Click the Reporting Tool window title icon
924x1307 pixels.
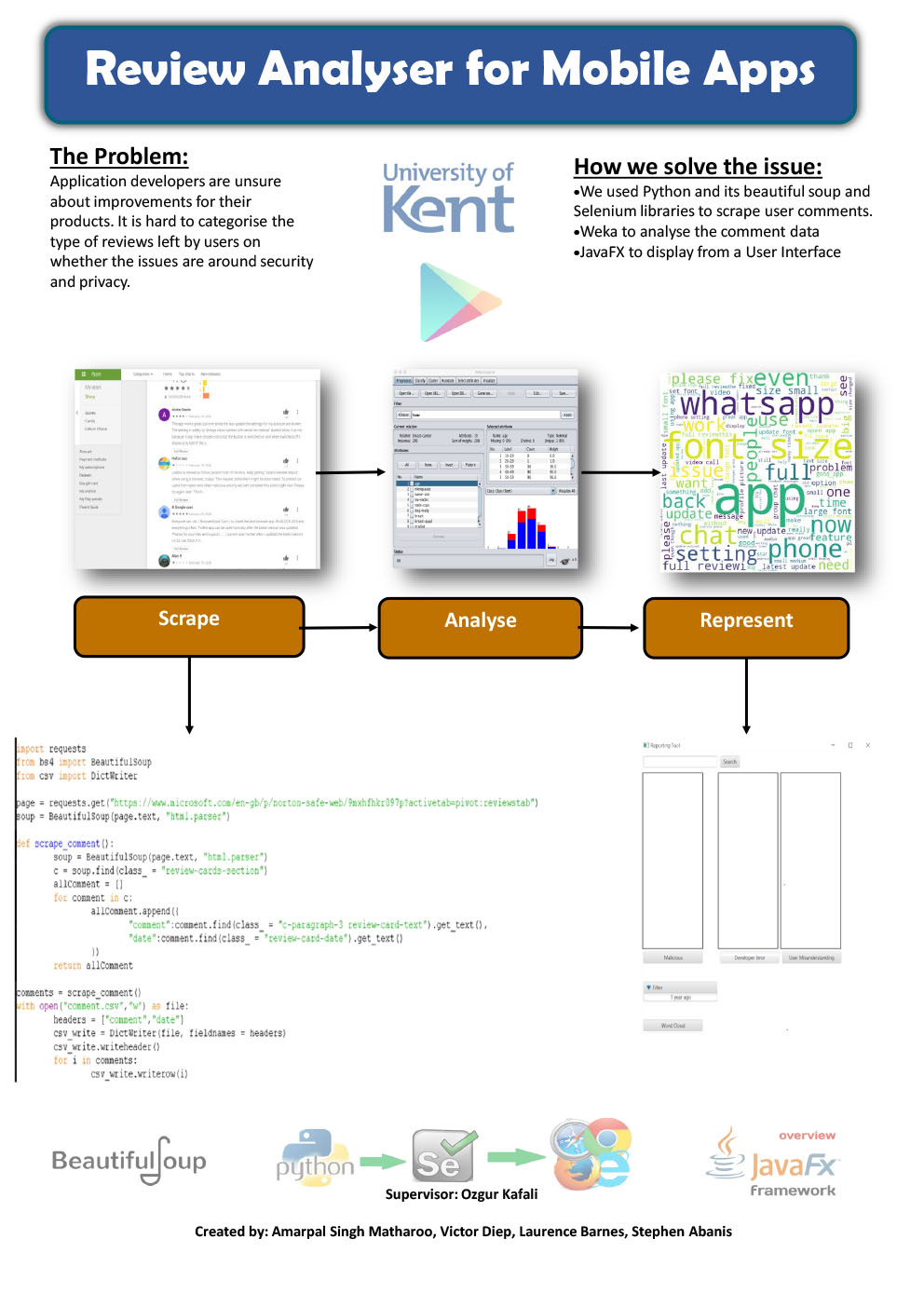point(645,745)
